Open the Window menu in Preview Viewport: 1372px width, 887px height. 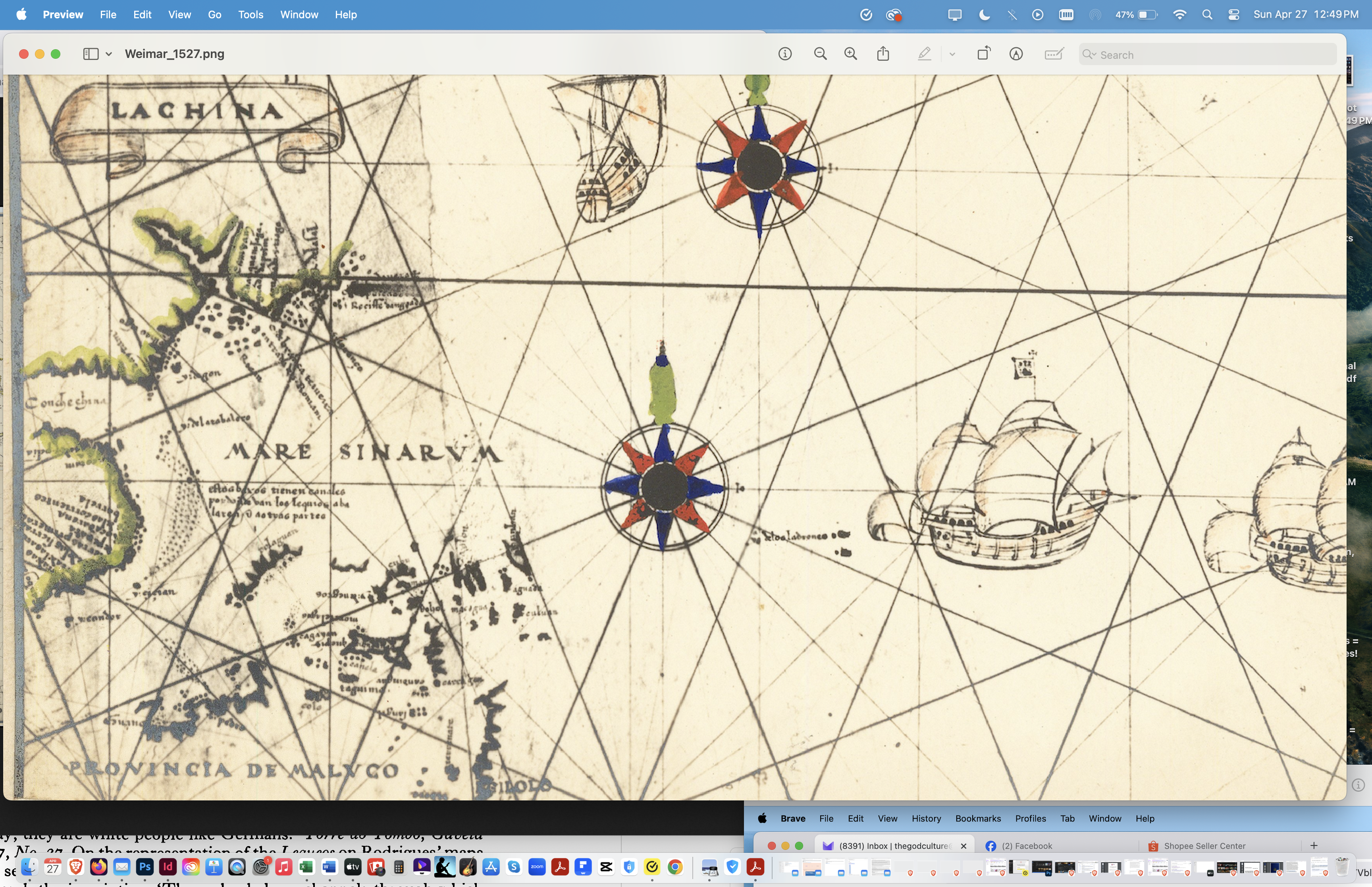click(x=299, y=14)
